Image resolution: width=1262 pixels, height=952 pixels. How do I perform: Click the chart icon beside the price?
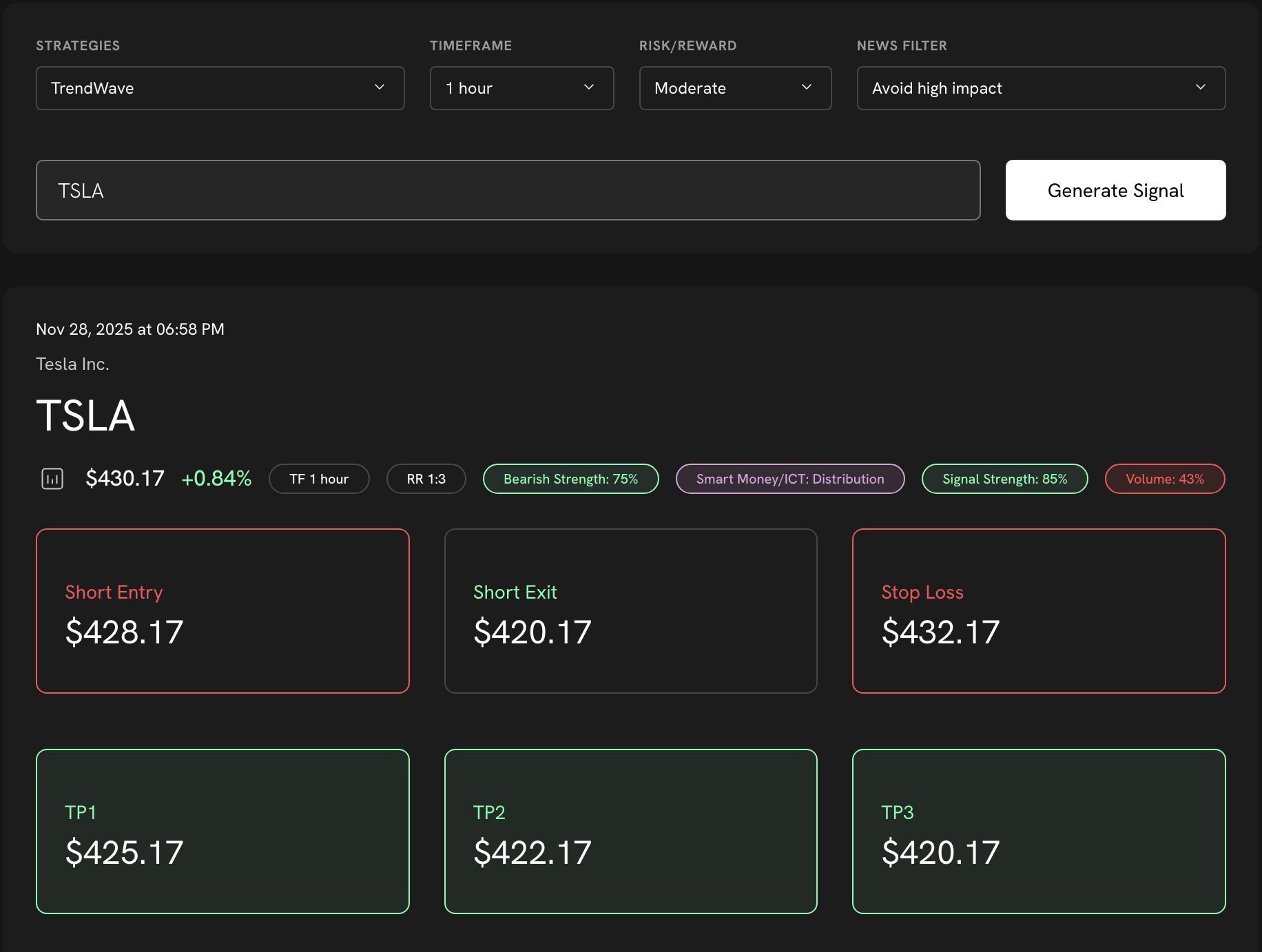[52, 479]
